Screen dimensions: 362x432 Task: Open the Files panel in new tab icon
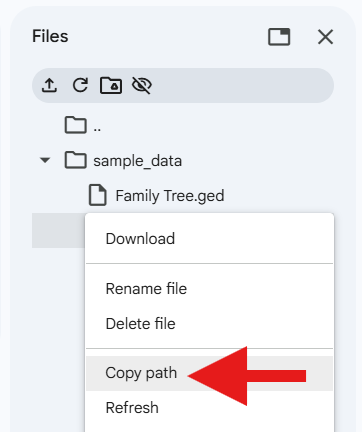279,37
